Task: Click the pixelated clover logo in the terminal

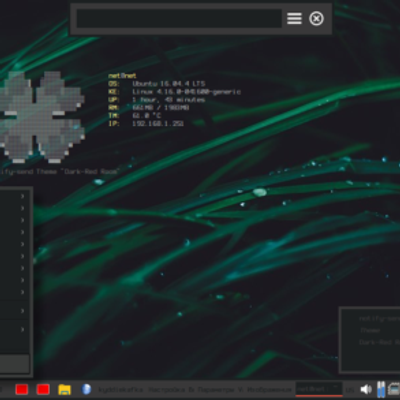Action: pyautogui.click(x=42, y=117)
